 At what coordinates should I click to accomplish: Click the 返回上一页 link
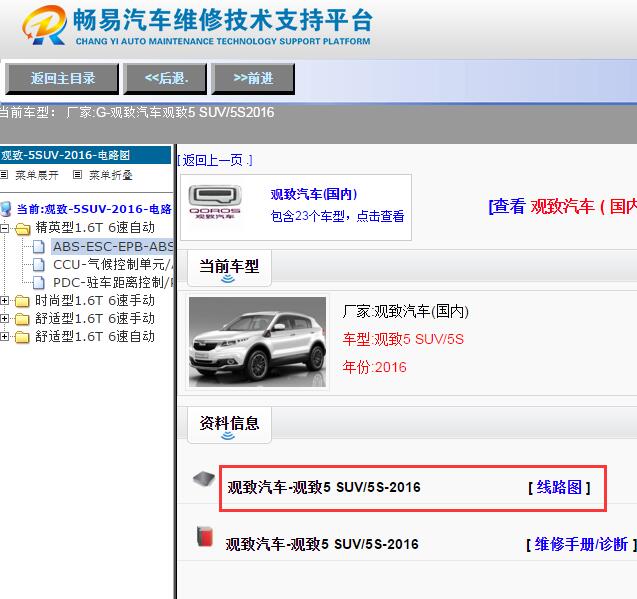pos(215,160)
